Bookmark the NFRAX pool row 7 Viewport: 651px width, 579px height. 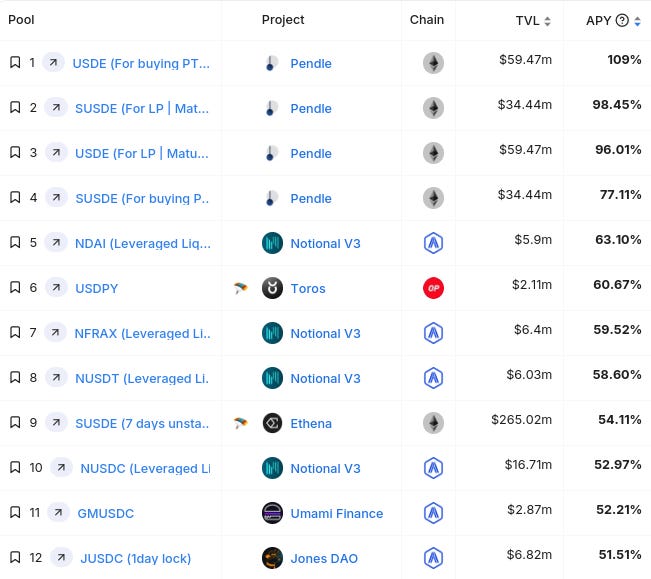point(15,332)
